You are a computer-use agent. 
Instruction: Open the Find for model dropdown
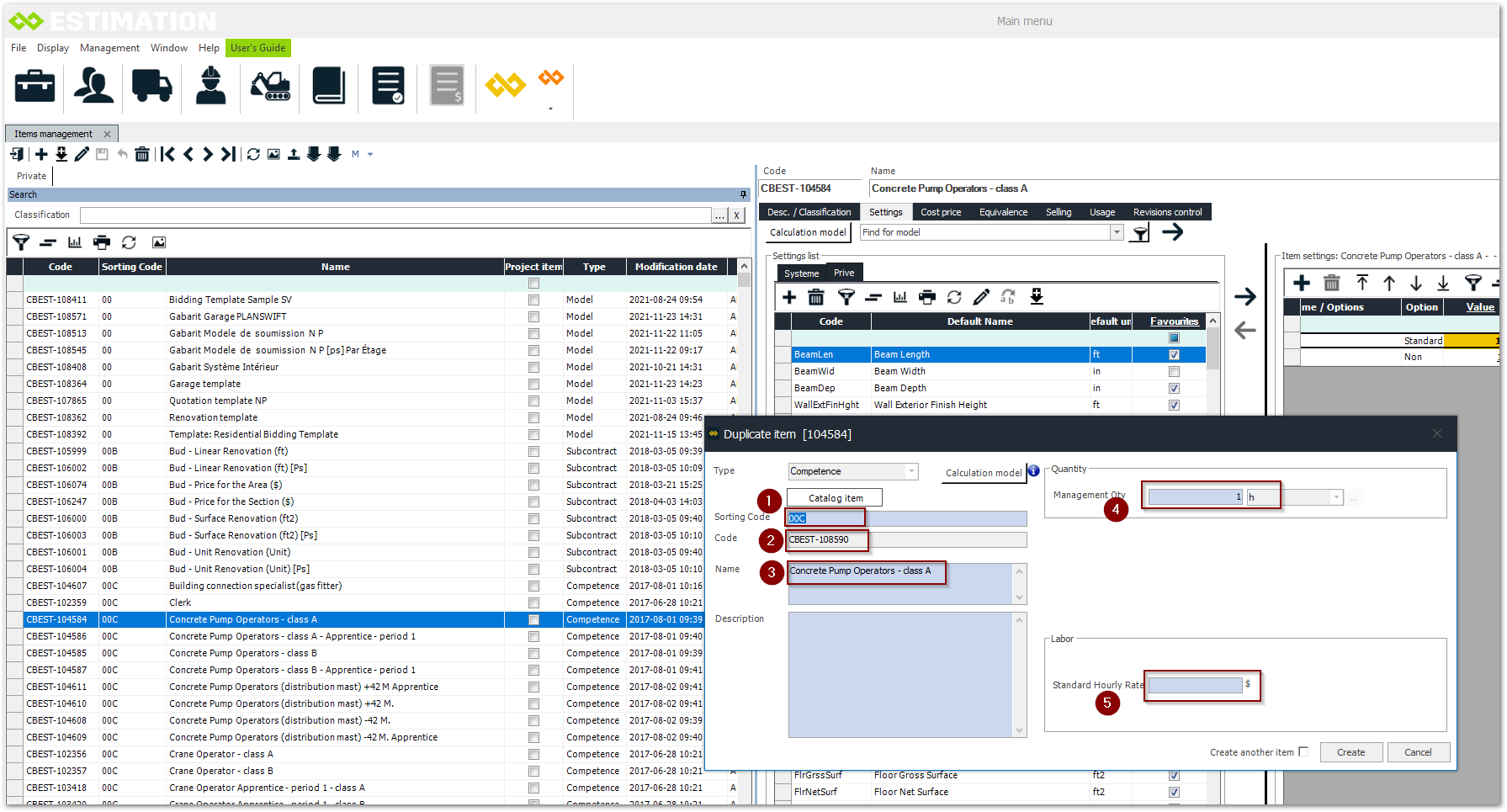[x=1117, y=232]
